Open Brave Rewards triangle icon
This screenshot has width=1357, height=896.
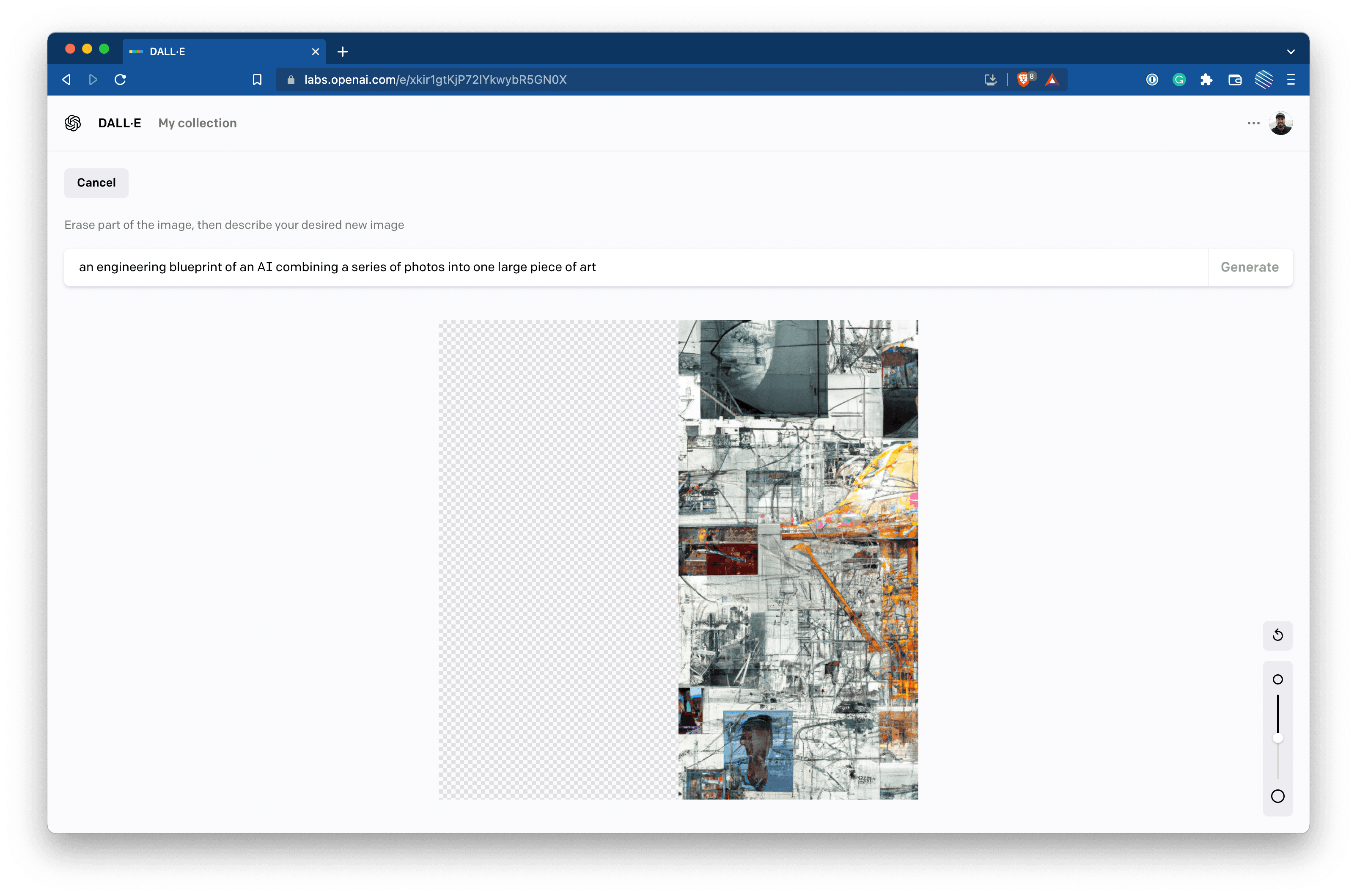click(x=1052, y=80)
